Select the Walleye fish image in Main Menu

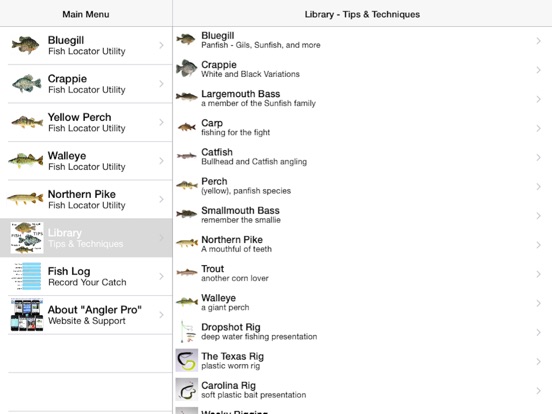coord(25,161)
